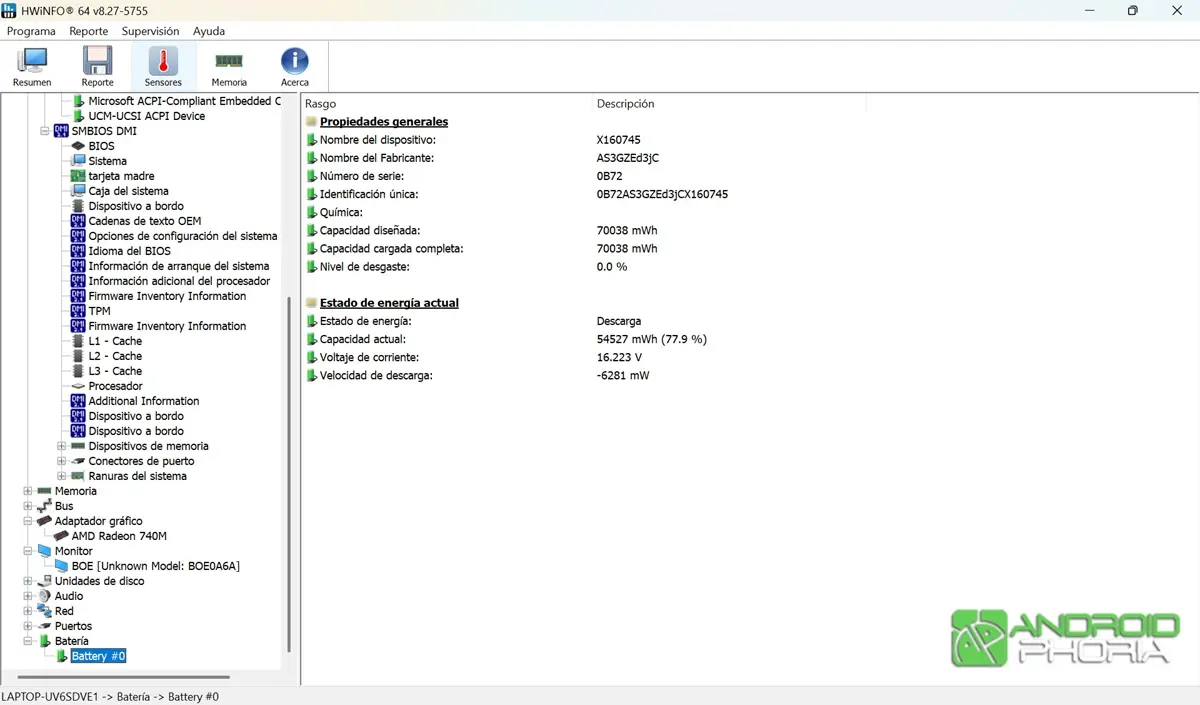Open the Resumen toolbar icon
The image size is (1200, 705).
32,66
